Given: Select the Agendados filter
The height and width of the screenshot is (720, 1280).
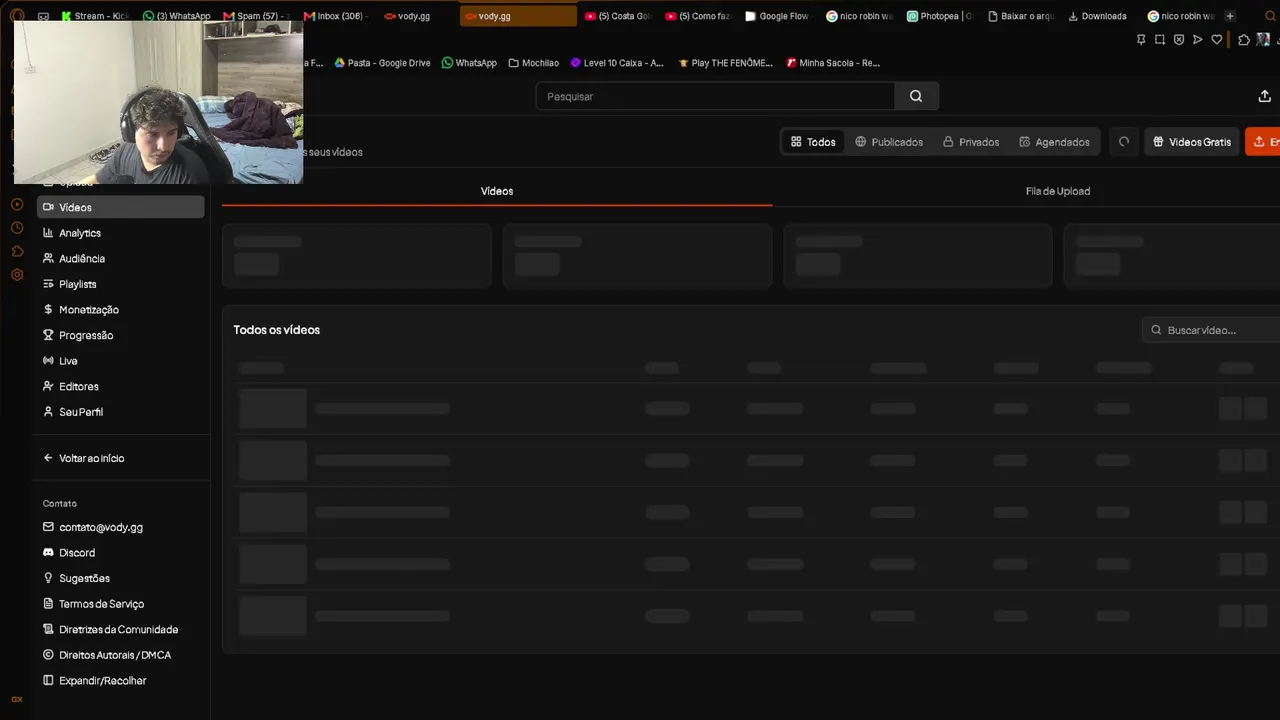Looking at the screenshot, I should click(1054, 142).
